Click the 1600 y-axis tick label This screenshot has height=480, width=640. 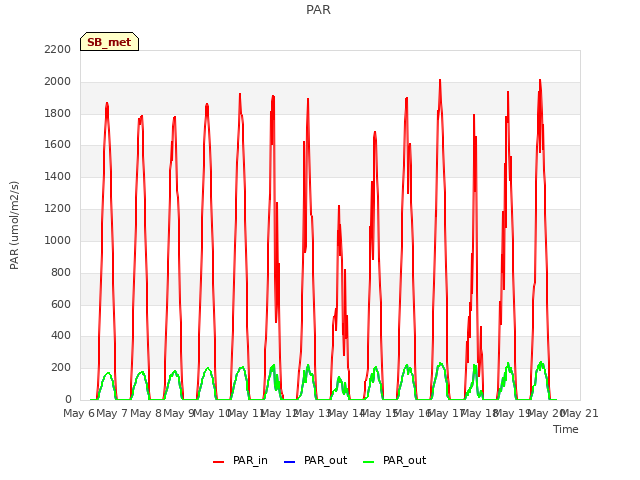(x=58, y=144)
